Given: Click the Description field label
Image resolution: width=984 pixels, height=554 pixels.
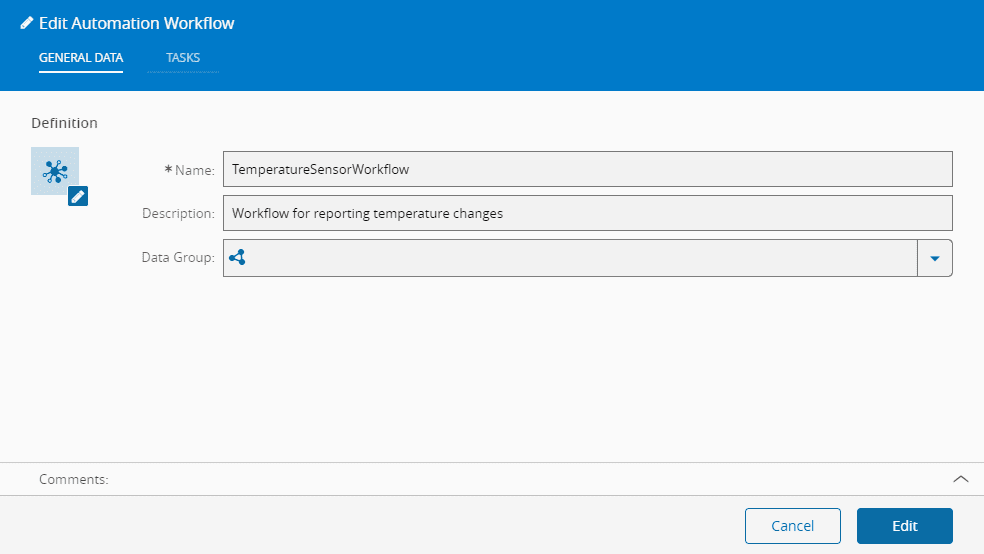Looking at the screenshot, I should point(178,214).
